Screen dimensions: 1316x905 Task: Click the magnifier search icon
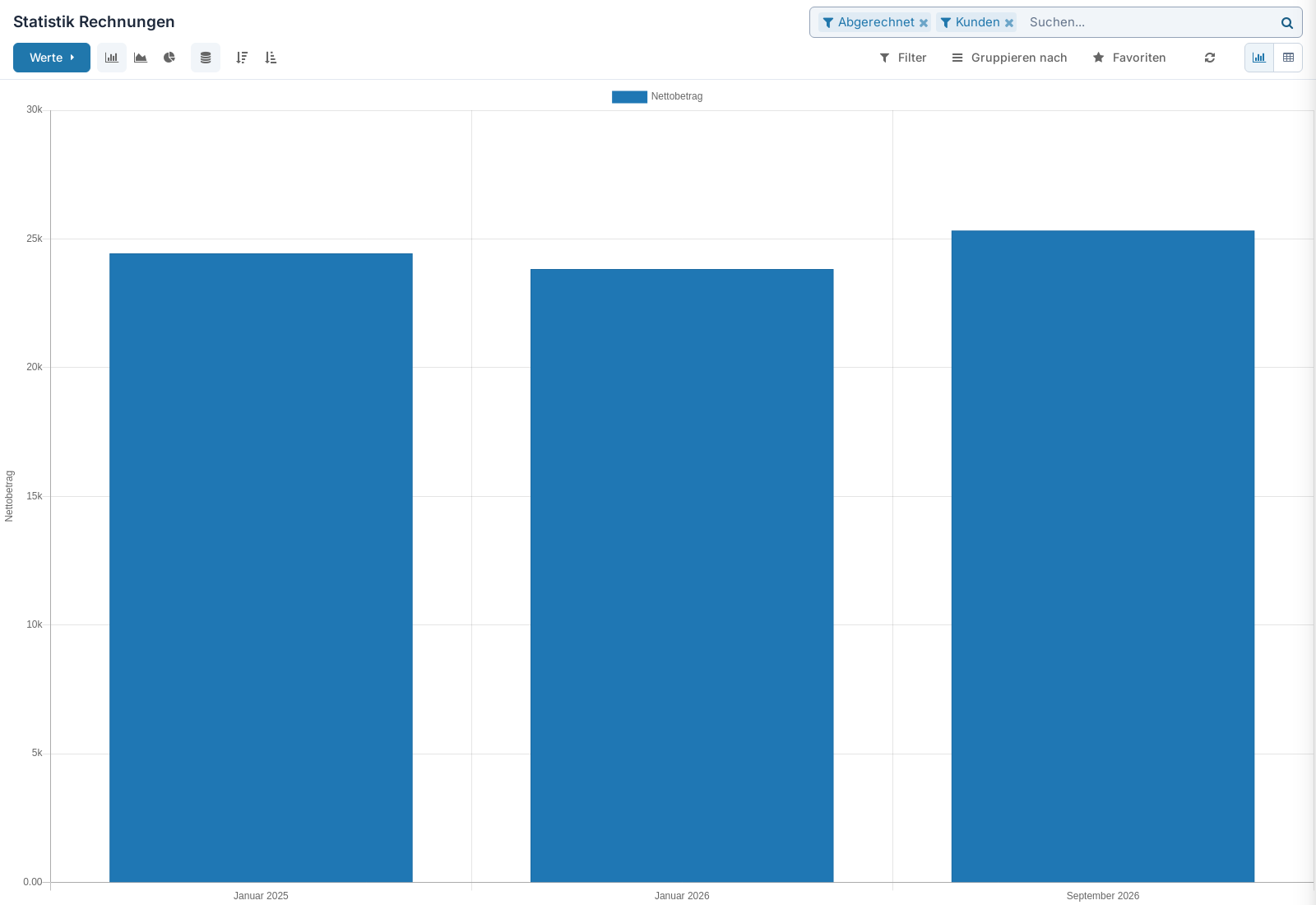pyautogui.click(x=1287, y=23)
